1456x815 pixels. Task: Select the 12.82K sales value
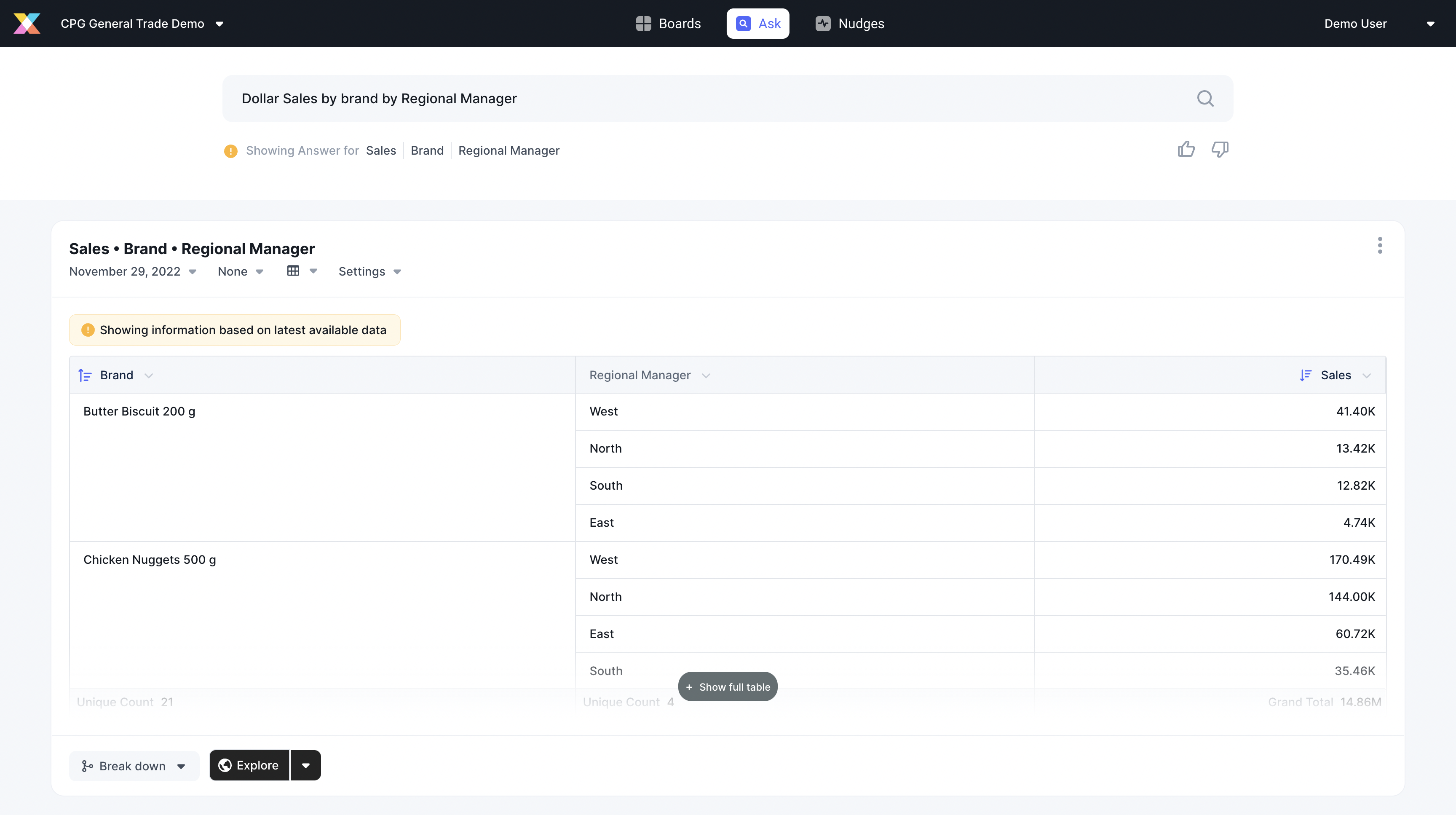tap(1356, 485)
